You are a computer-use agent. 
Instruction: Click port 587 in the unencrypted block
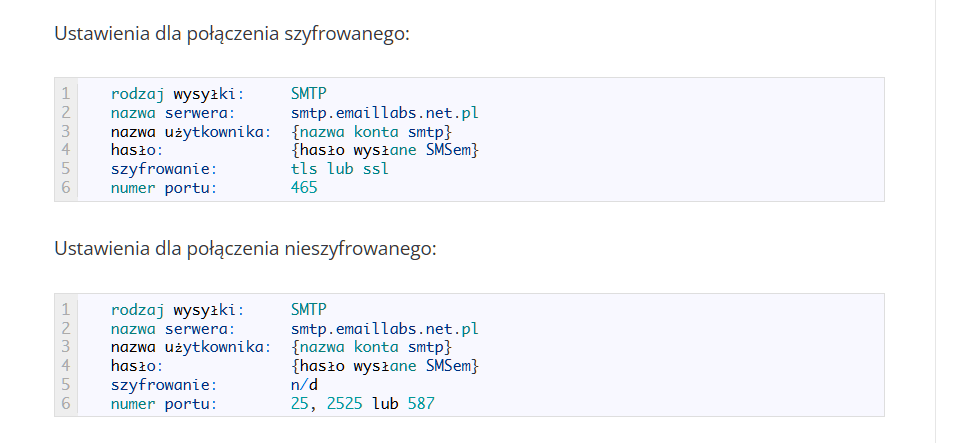coord(421,403)
